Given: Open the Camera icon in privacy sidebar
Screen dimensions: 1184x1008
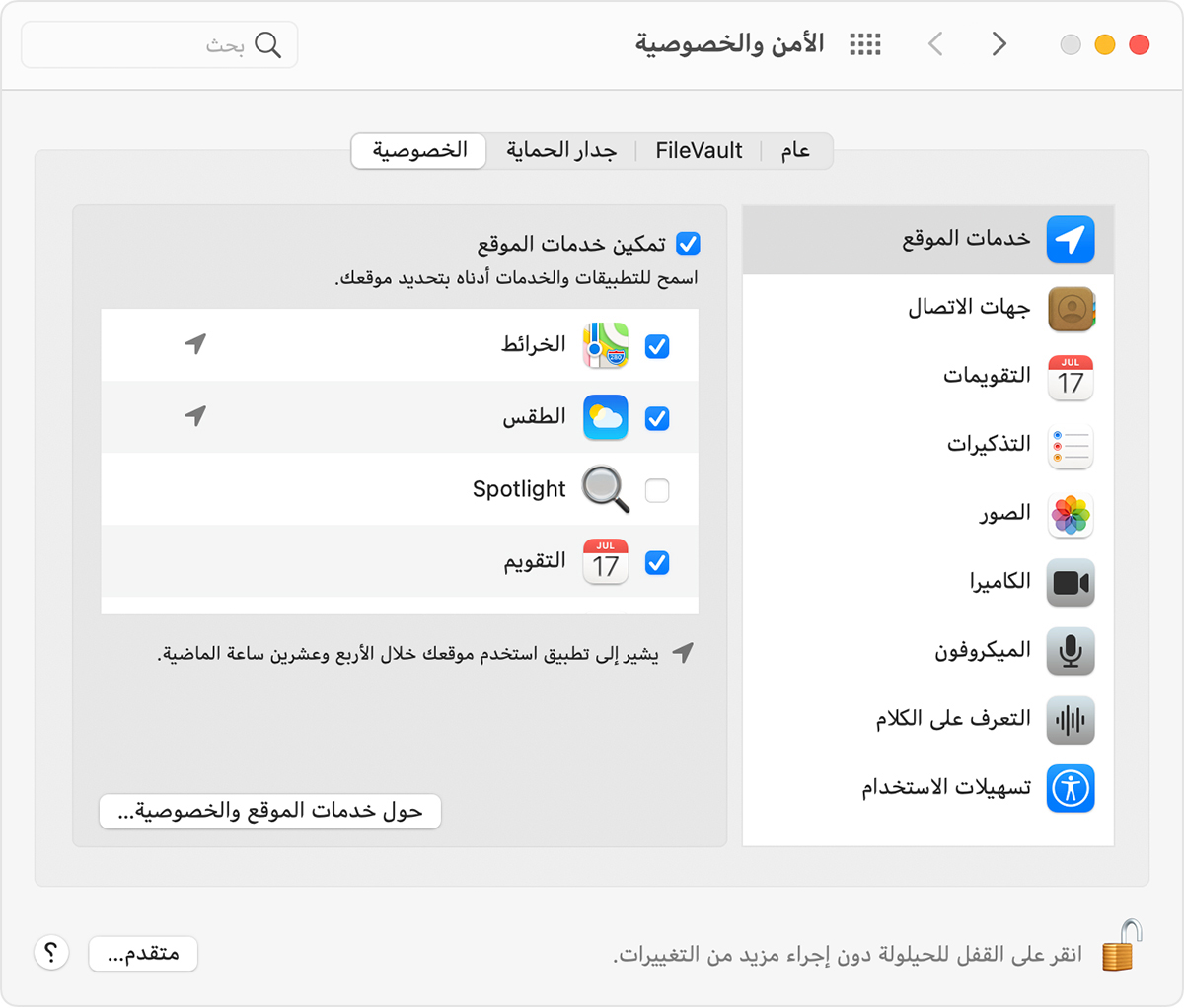Looking at the screenshot, I should (x=1071, y=583).
